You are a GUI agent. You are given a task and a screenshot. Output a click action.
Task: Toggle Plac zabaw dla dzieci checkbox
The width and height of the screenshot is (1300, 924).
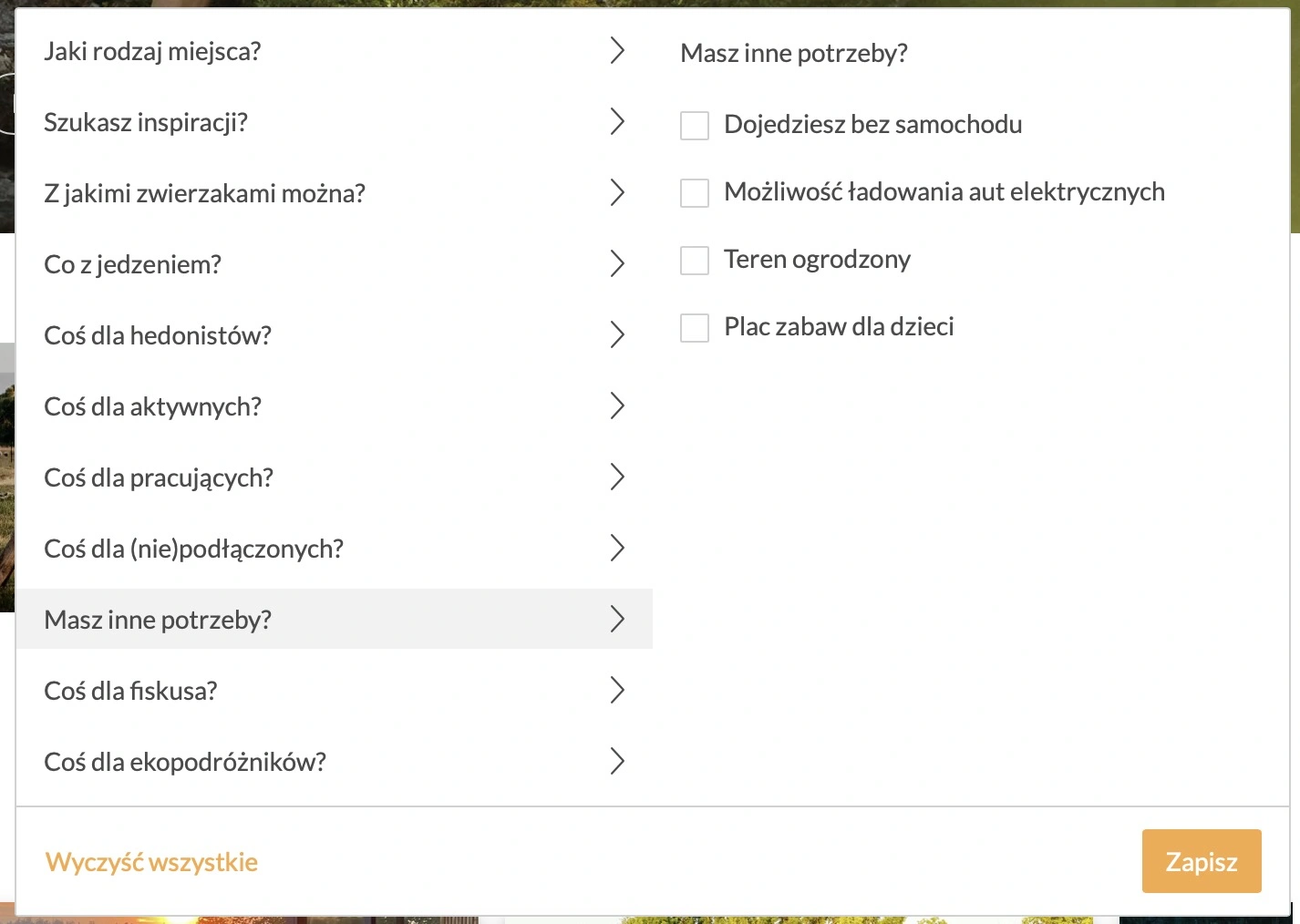pyautogui.click(x=695, y=328)
